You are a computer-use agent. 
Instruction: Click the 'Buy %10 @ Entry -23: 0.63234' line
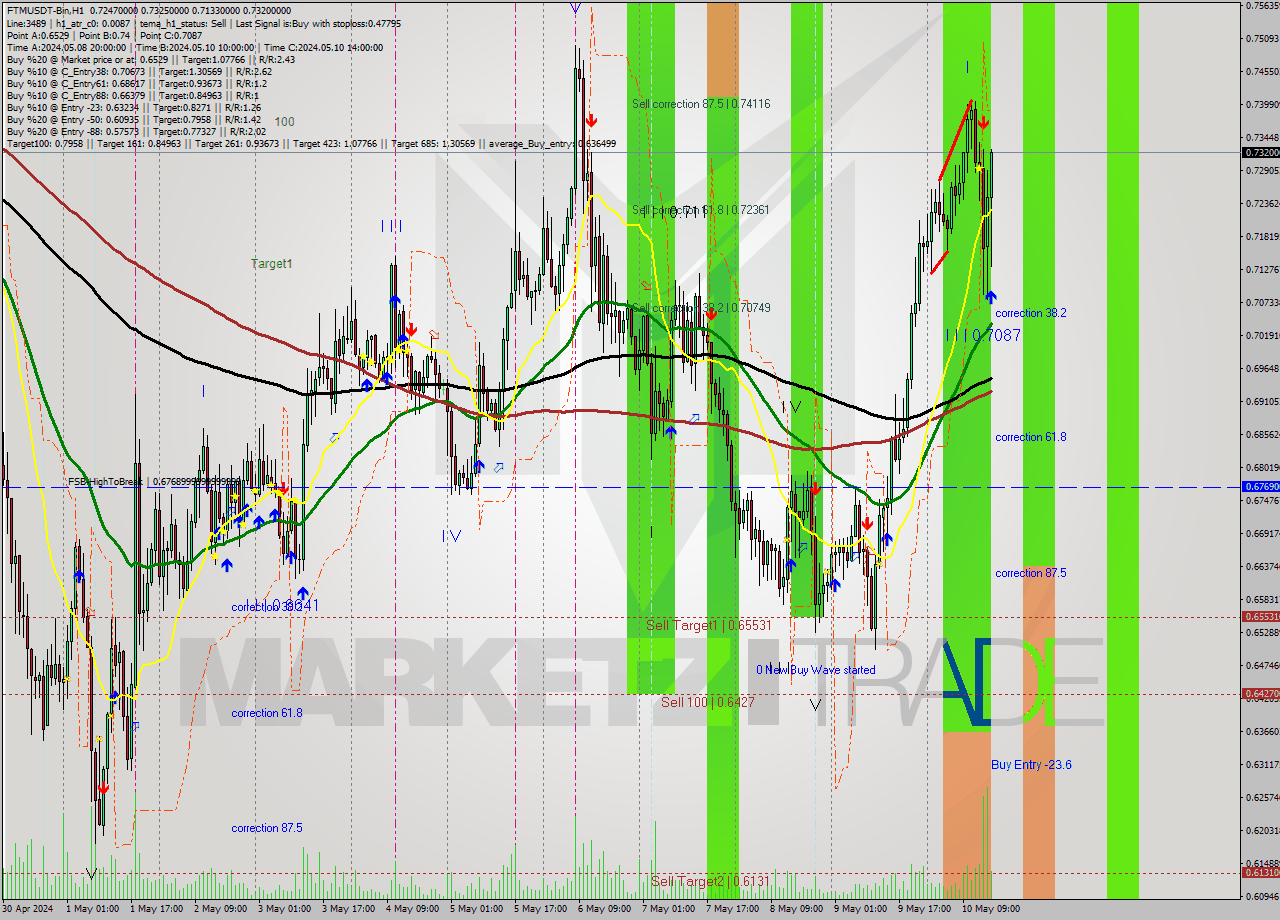134,107
